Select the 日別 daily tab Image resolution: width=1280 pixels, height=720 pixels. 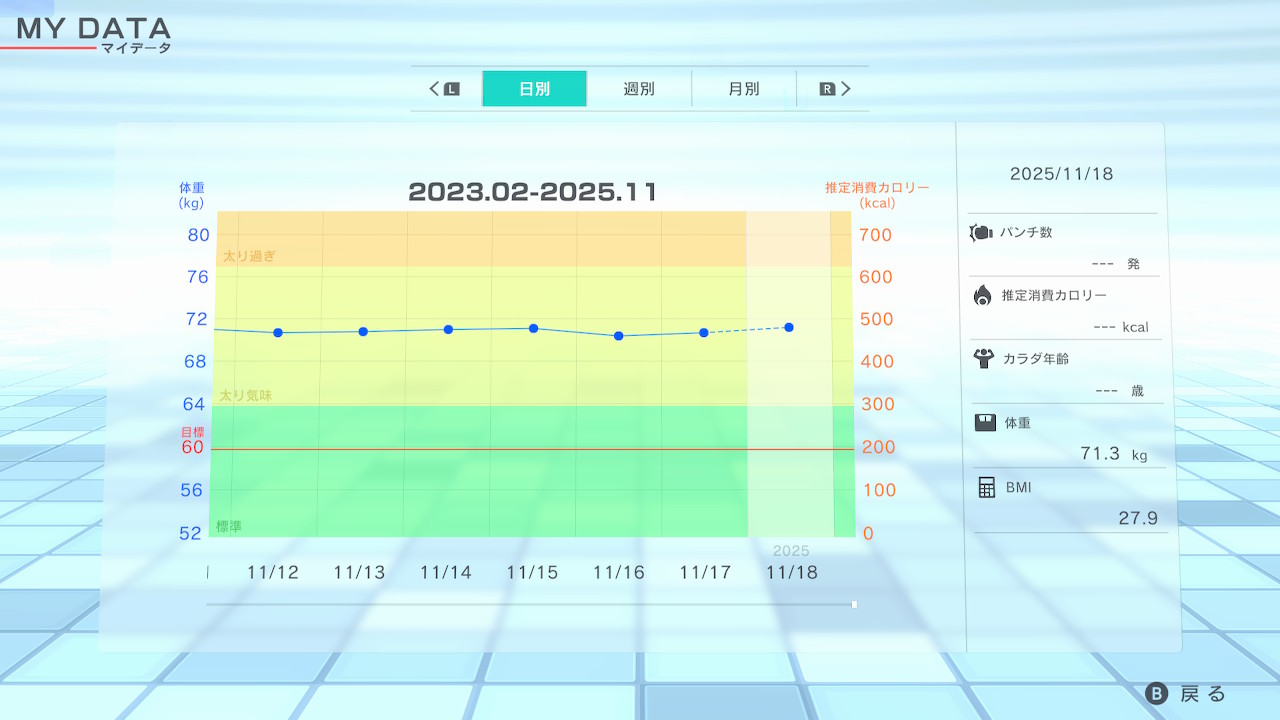point(534,89)
